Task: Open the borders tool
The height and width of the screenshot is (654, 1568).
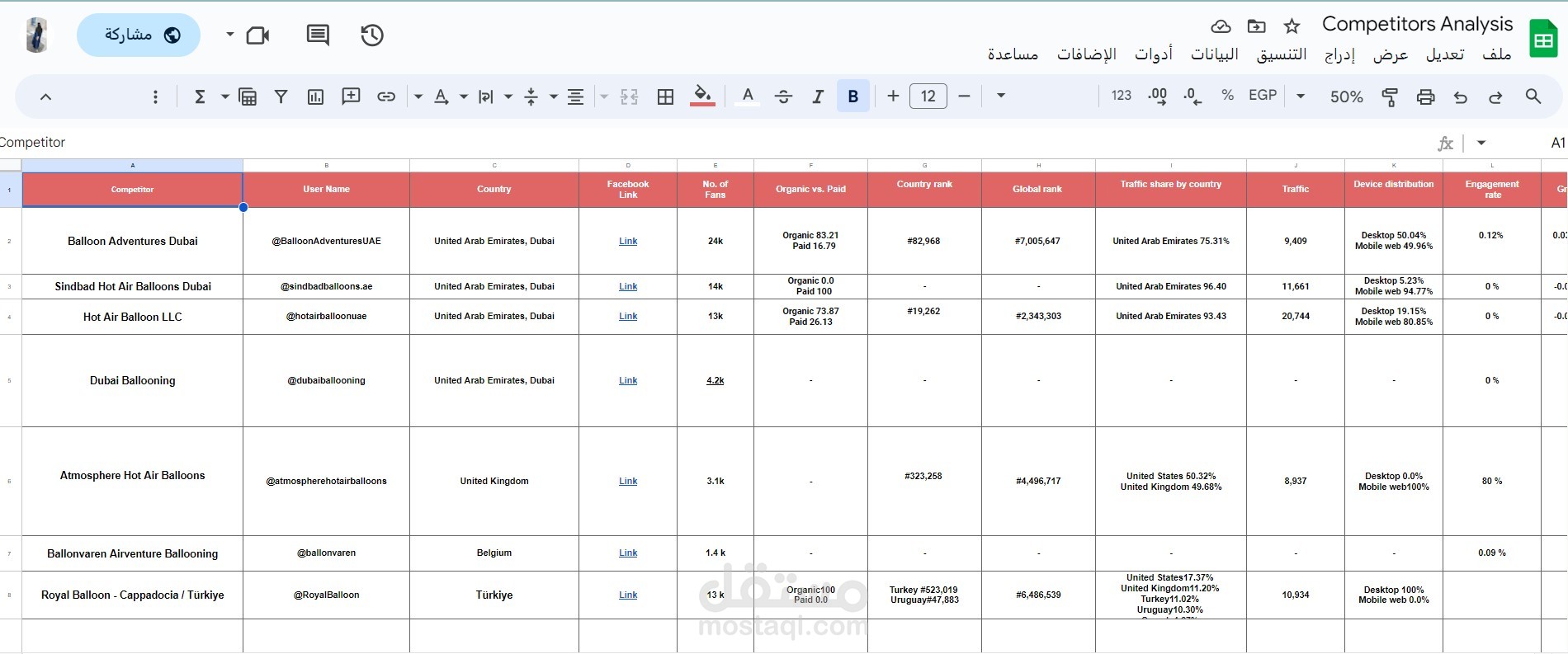Action: click(665, 96)
